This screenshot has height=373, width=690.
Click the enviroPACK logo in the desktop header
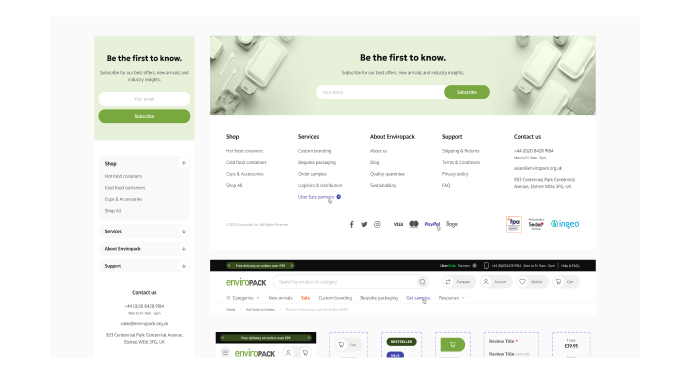pyautogui.click(x=246, y=282)
